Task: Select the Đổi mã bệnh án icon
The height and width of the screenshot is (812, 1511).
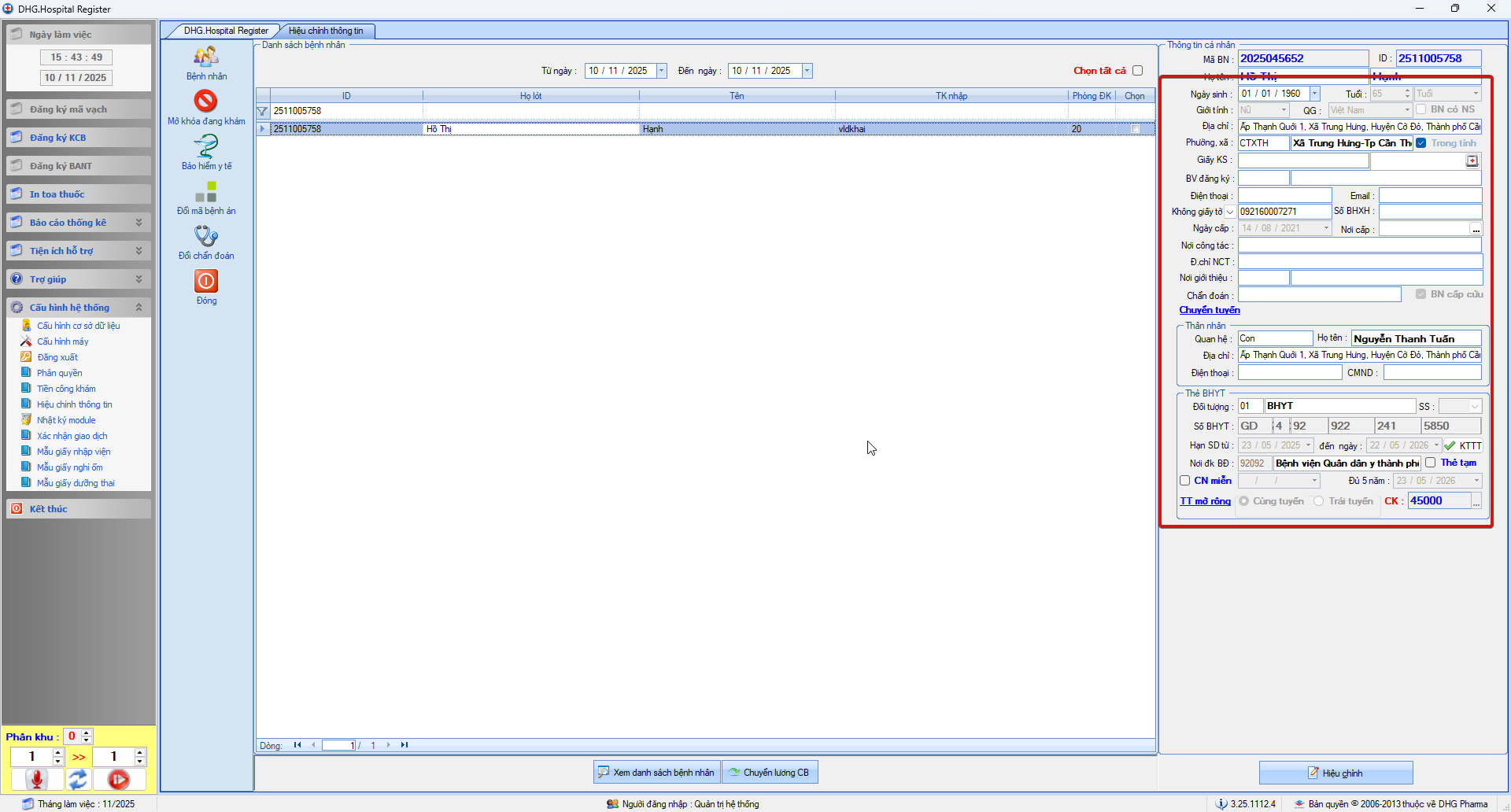Action: [x=206, y=191]
